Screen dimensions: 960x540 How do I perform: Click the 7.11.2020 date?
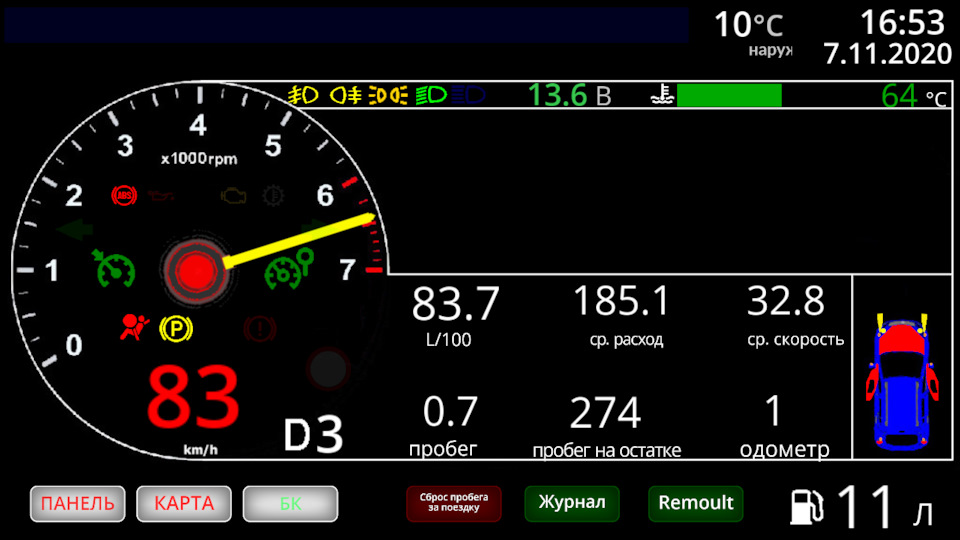[x=887, y=54]
